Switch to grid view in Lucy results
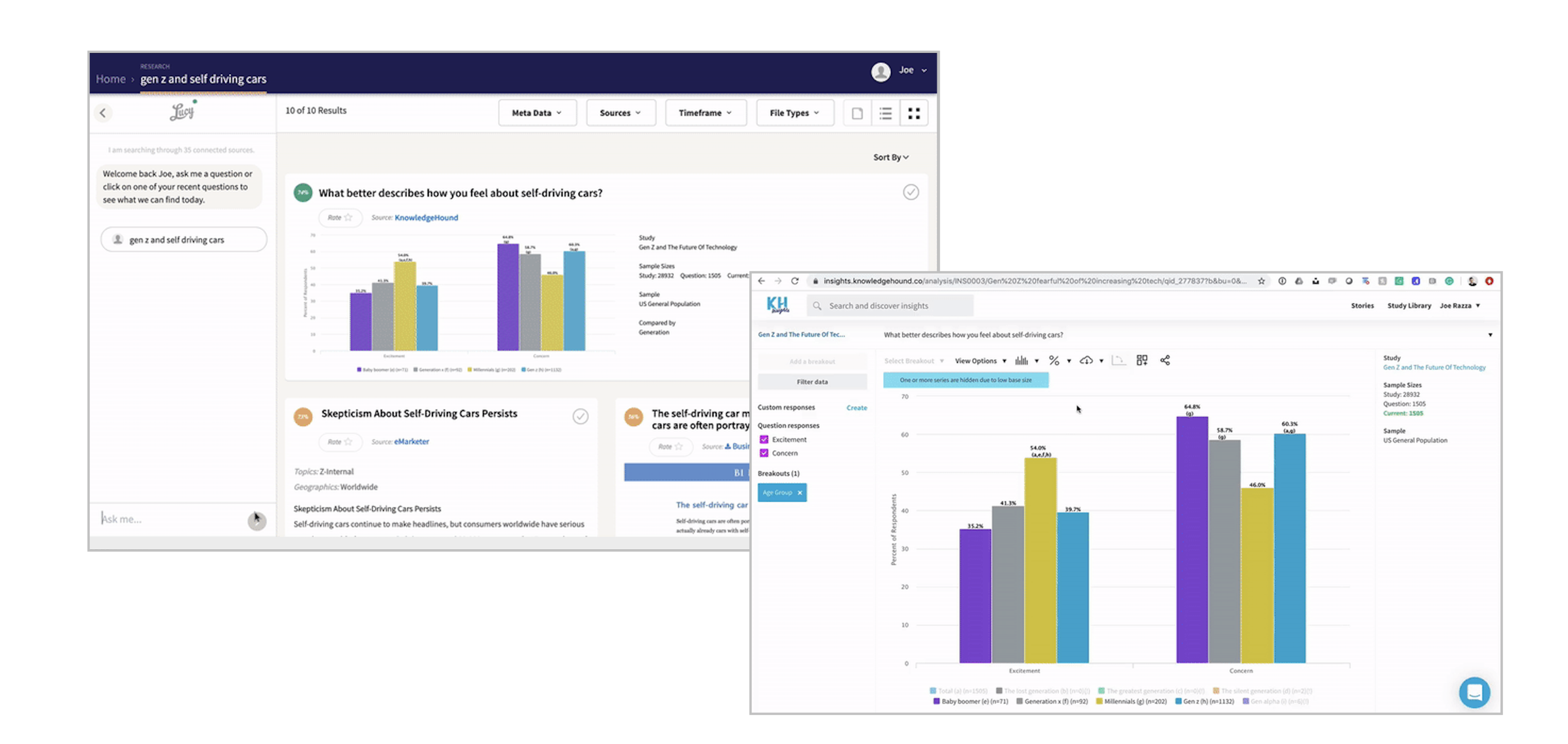1568x744 pixels. (913, 114)
